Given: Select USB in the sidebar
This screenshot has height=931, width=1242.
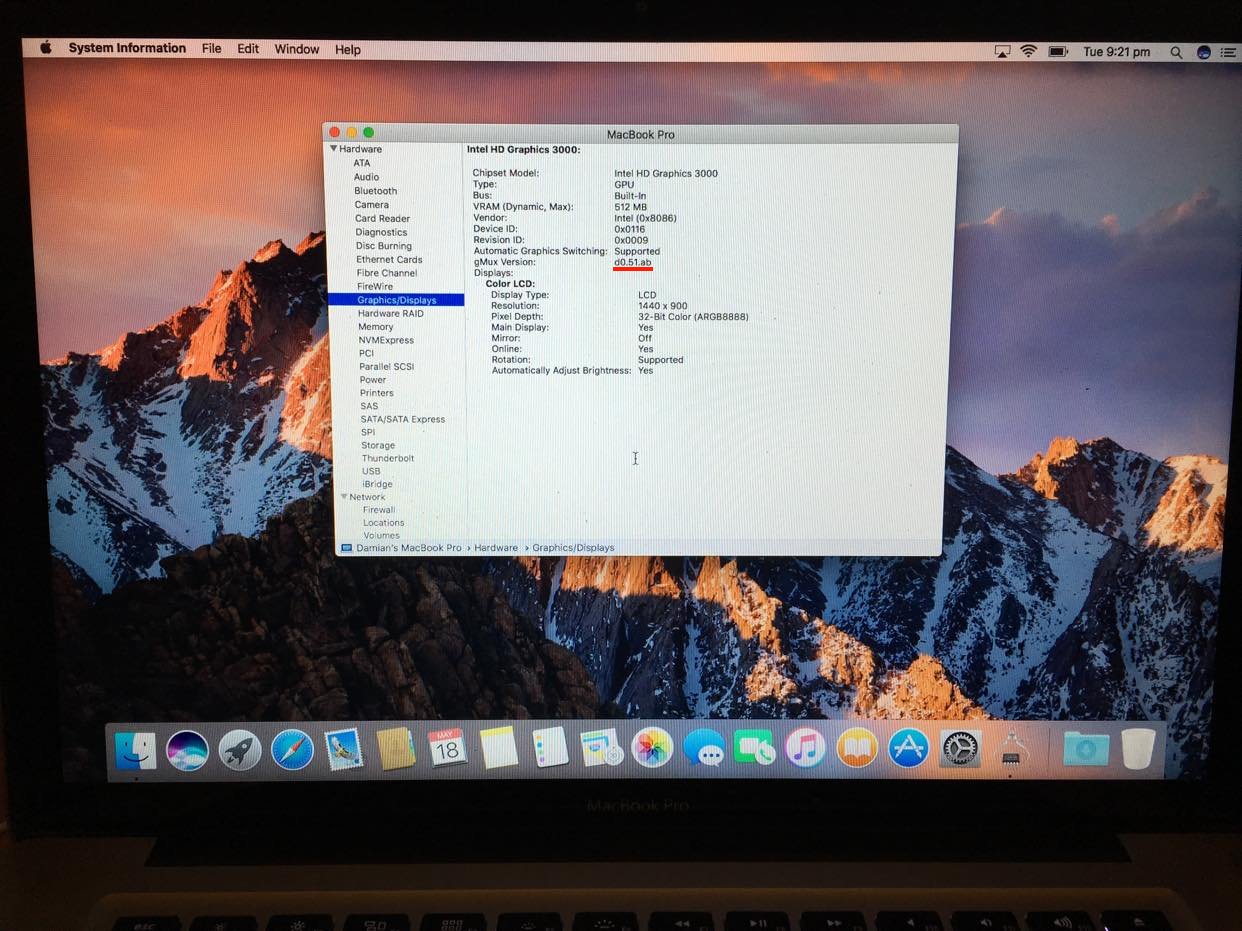Looking at the screenshot, I should [371, 471].
